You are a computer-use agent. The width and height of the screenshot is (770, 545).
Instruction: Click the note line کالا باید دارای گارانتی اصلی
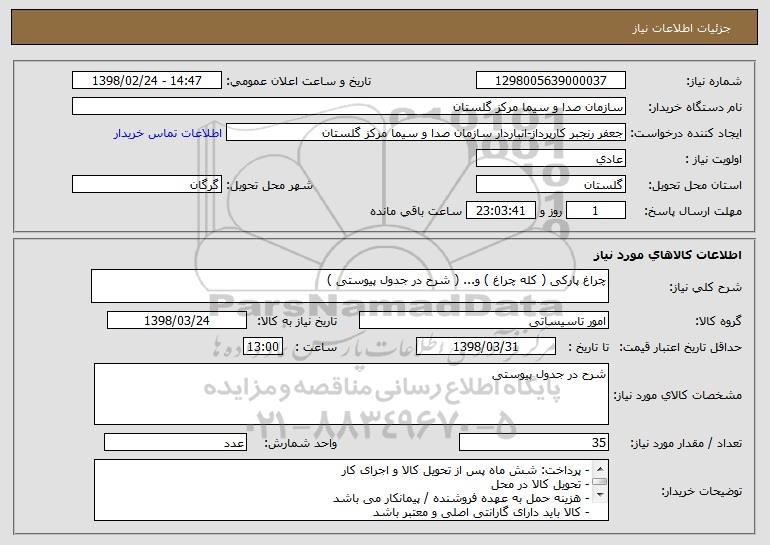point(481,512)
